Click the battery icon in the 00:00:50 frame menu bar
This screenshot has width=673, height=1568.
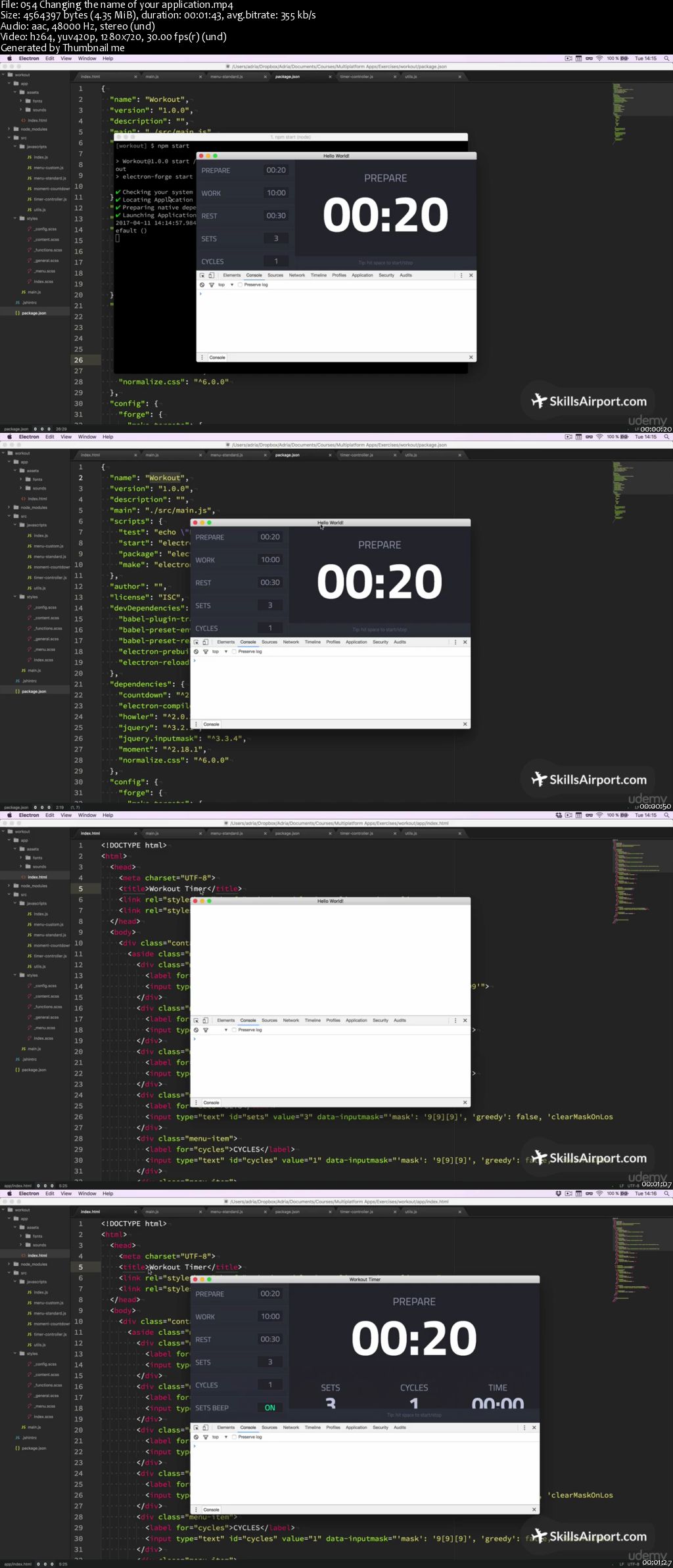(x=624, y=437)
